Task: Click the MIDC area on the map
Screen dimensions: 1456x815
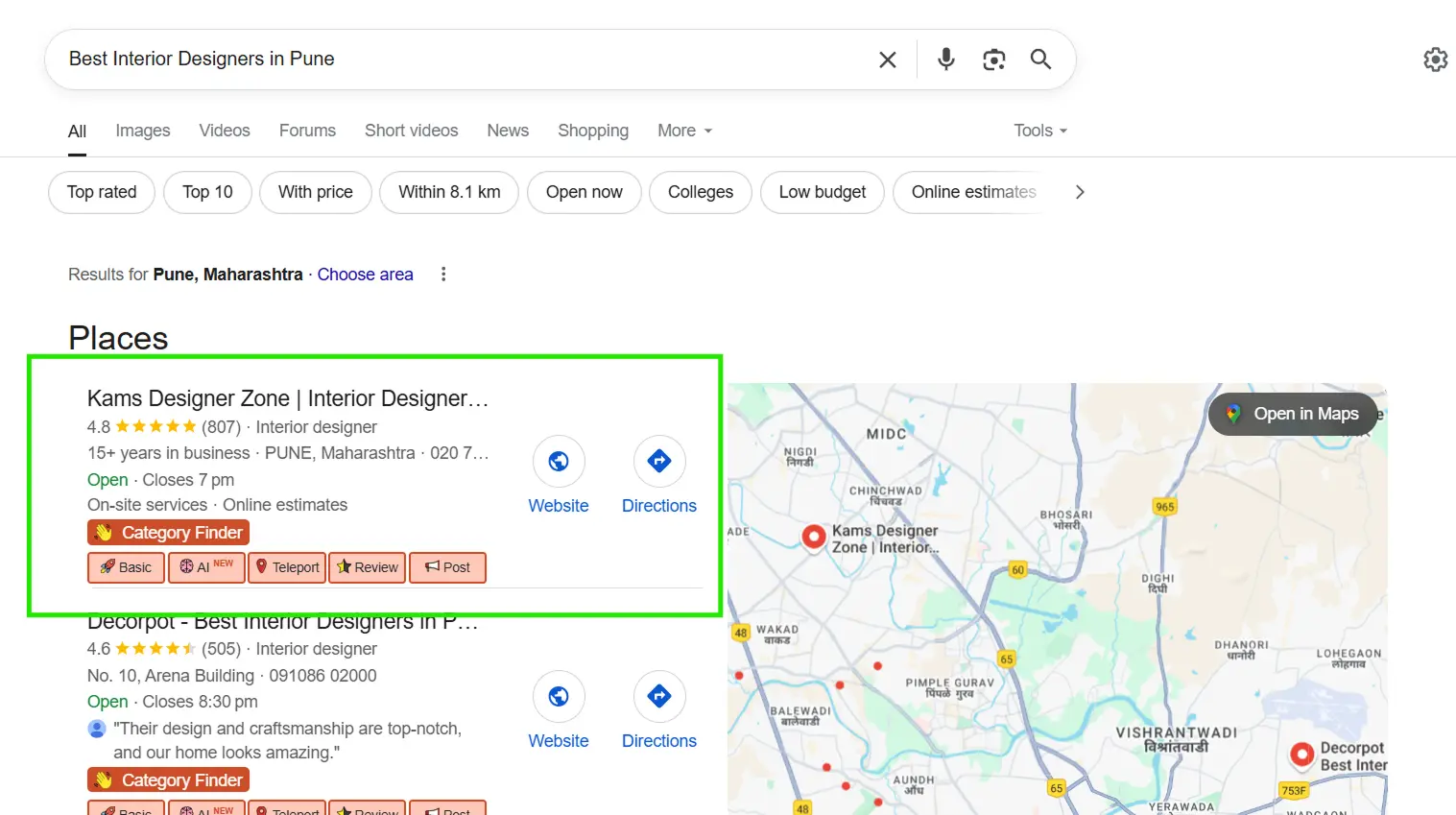Action: (886, 434)
